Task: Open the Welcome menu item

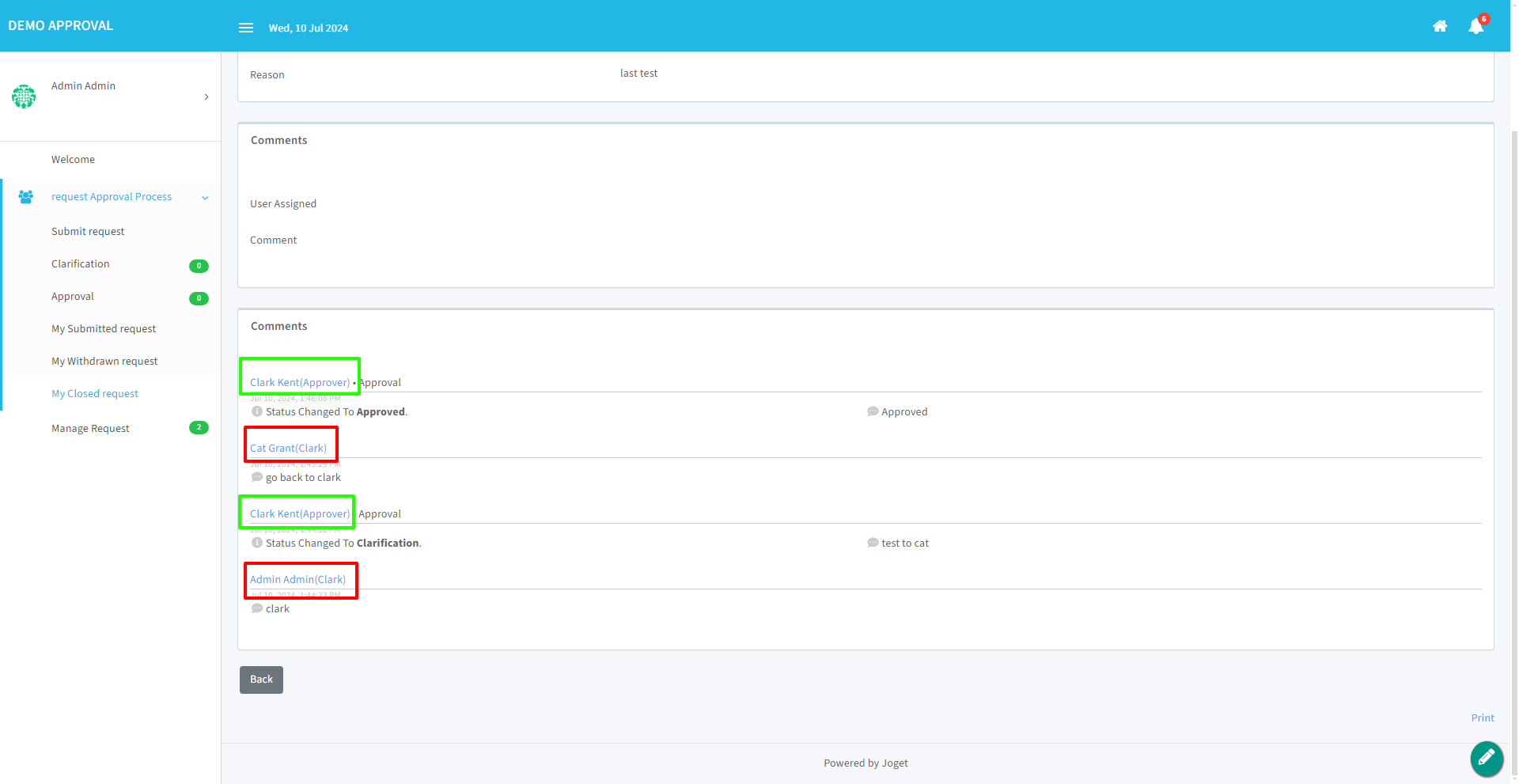Action: [73, 160]
